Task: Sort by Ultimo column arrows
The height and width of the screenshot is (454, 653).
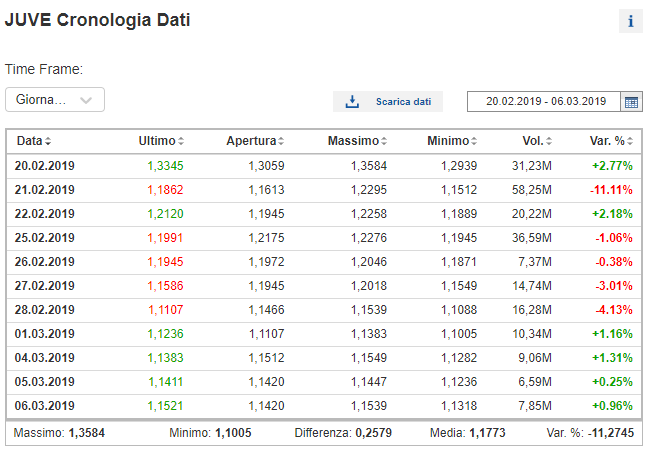Action: click(x=181, y=141)
